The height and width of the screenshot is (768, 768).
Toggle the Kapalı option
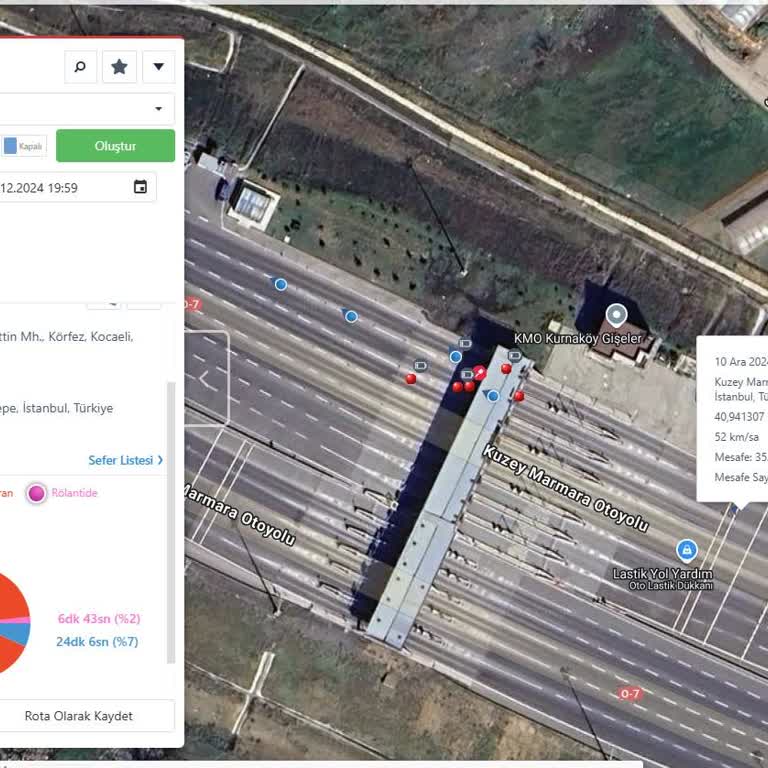pyautogui.click(x=24, y=146)
